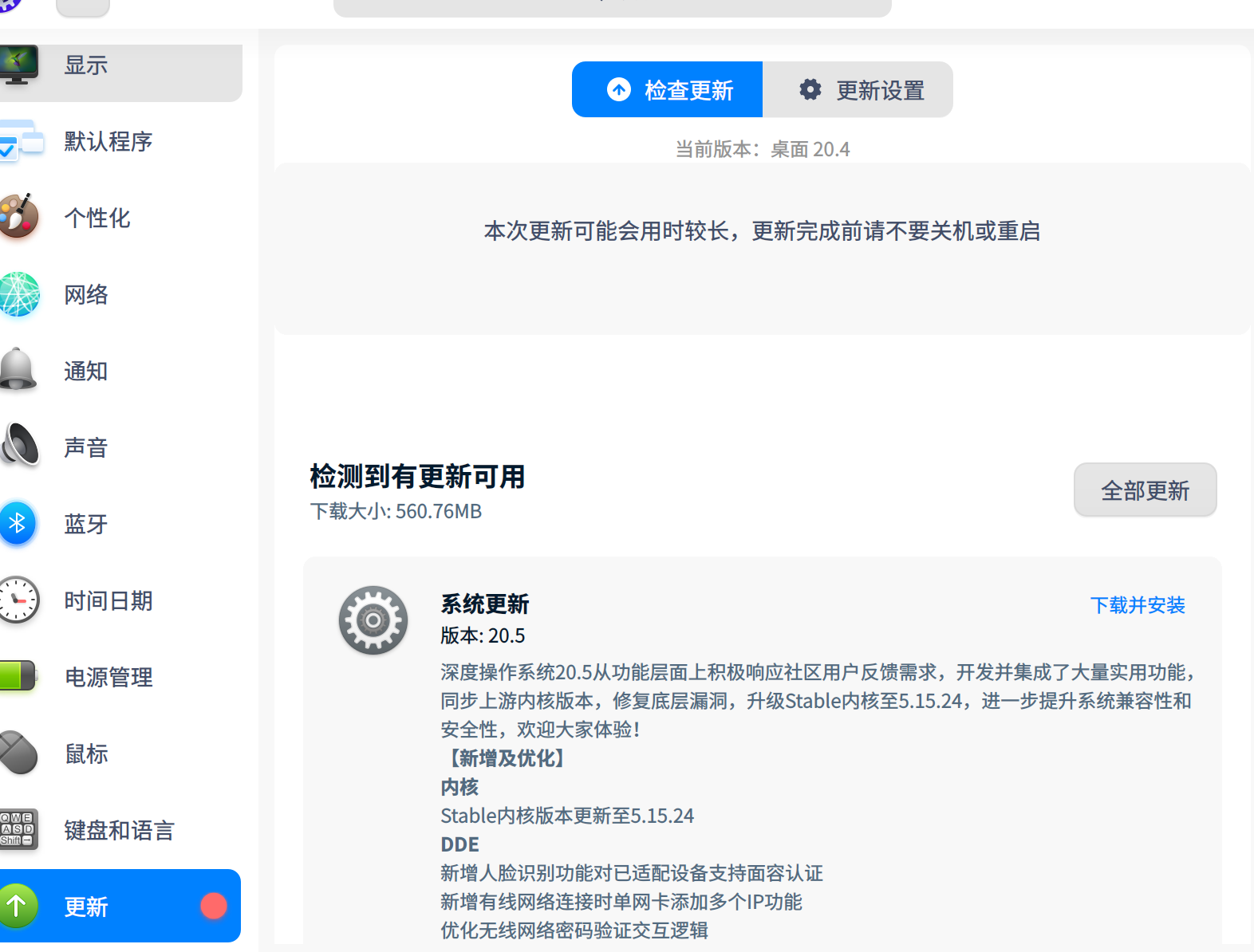
Task: Click the 全部更新 button
Action: (x=1145, y=490)
